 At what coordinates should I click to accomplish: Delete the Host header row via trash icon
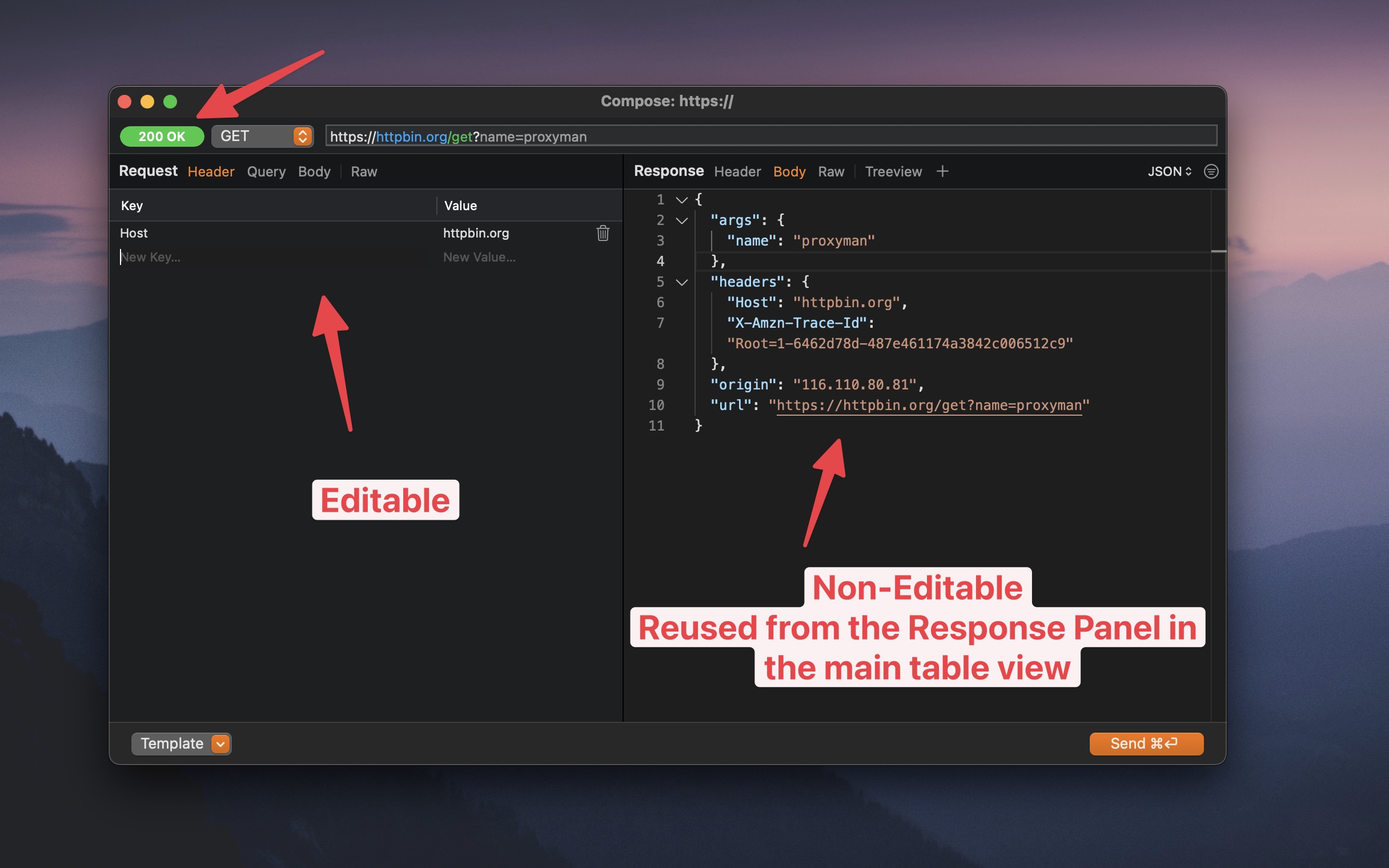point(602,233)
